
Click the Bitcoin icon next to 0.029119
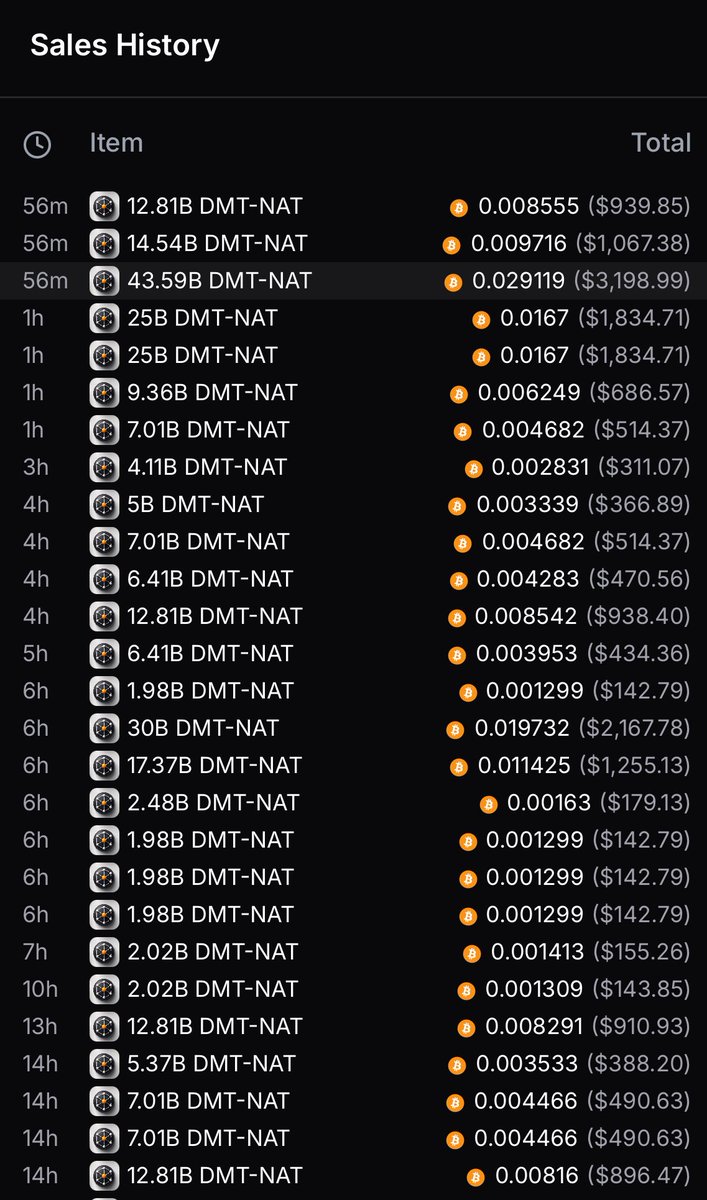click(x=453, y=282)
